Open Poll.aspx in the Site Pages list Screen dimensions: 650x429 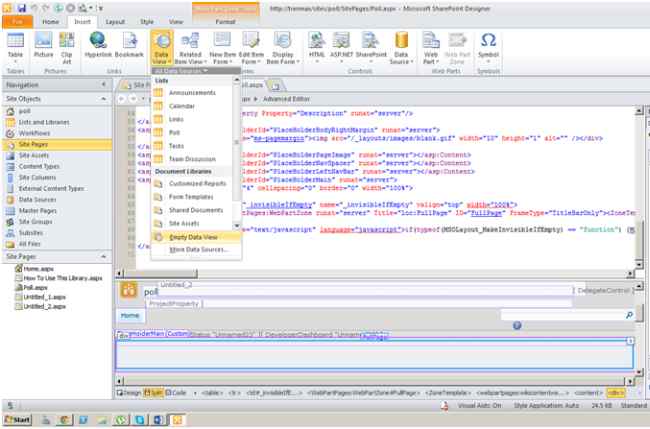(x=34, y=285)
